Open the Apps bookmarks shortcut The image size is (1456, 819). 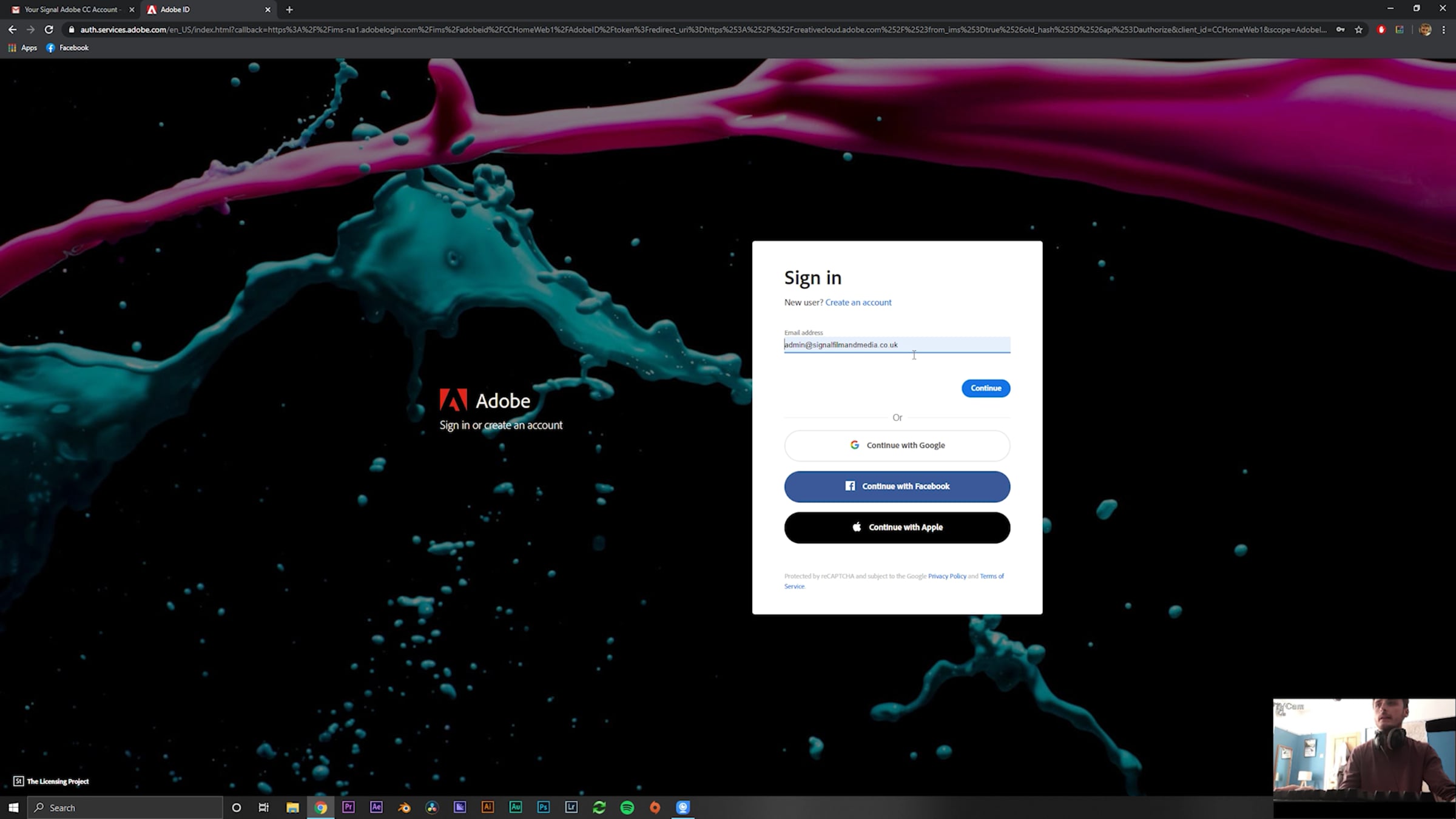pyautogui.click(x=22, y=48)
